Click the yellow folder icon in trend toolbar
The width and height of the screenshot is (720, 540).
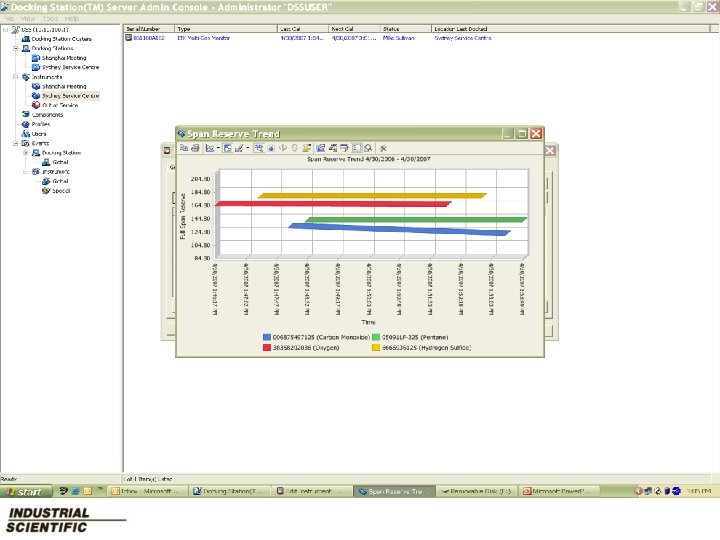pos(306,148)
